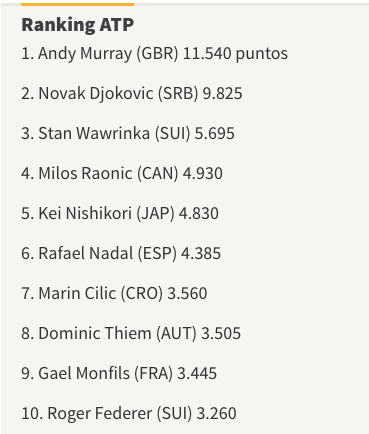Click the 4.385 points value
Screen dimensions: 369x434
tap(201, 253)
